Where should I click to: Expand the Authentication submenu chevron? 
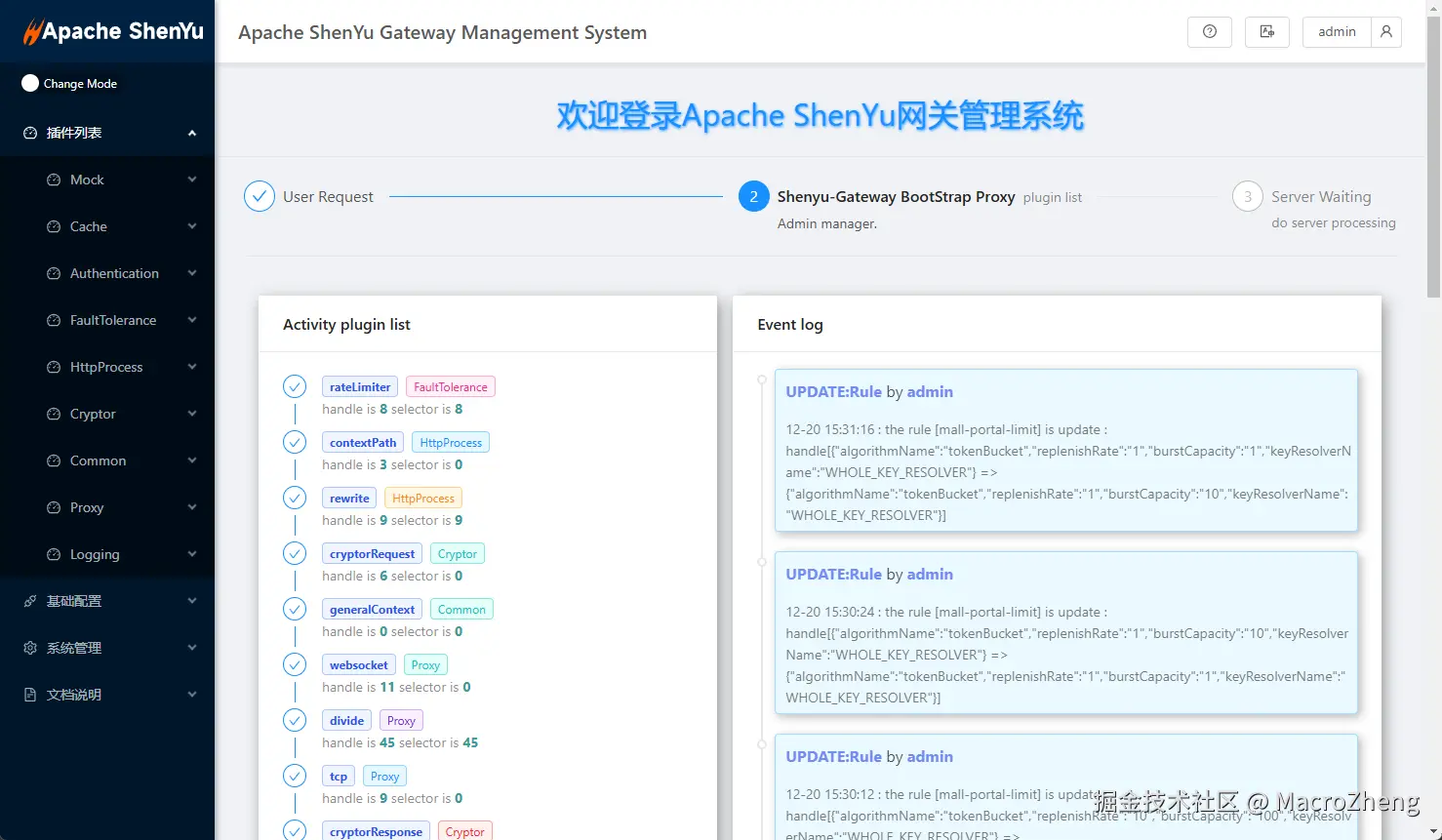[x=192, y=273]
